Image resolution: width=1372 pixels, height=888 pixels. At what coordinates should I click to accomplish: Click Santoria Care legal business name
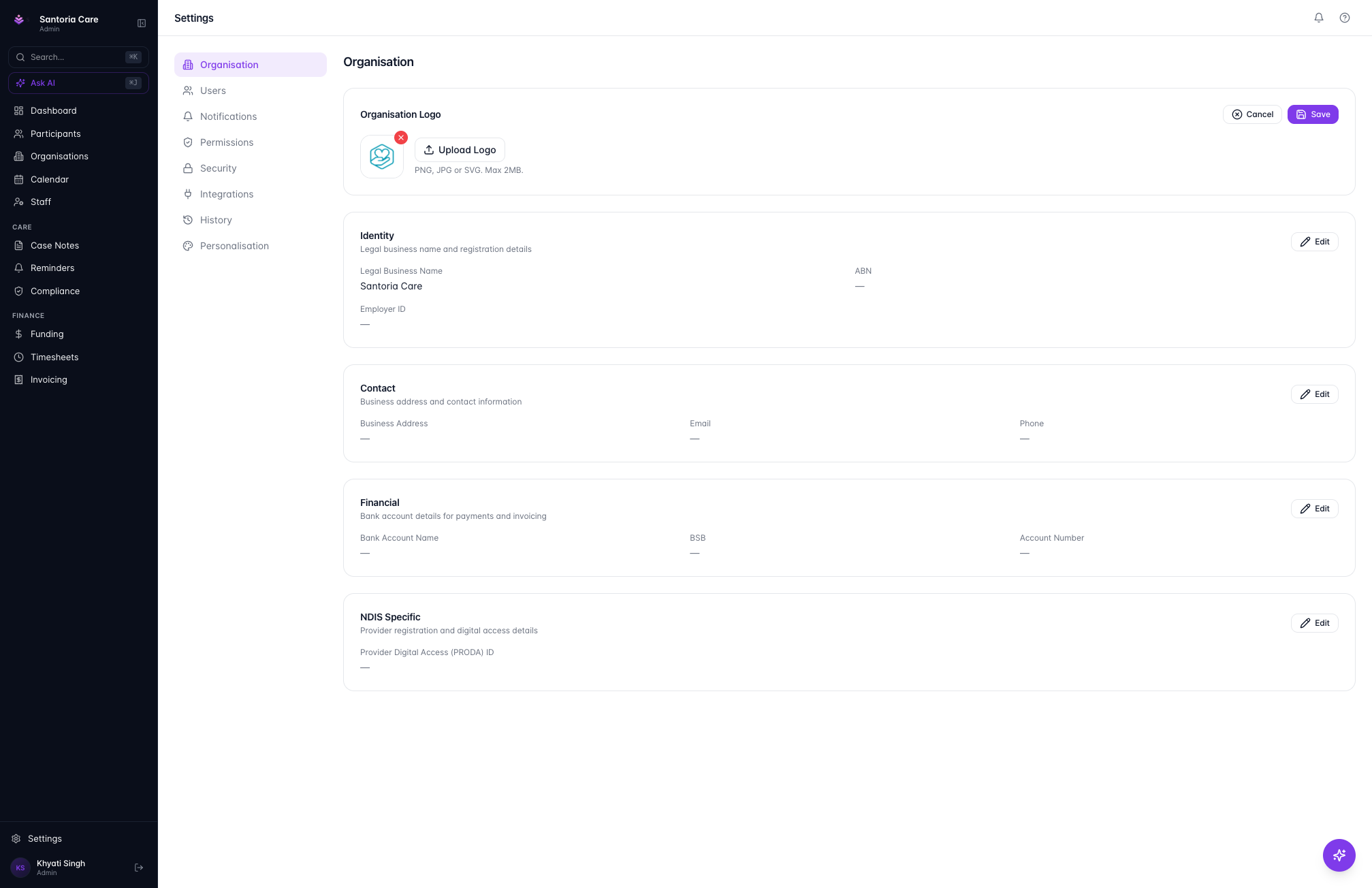(391, 286)
